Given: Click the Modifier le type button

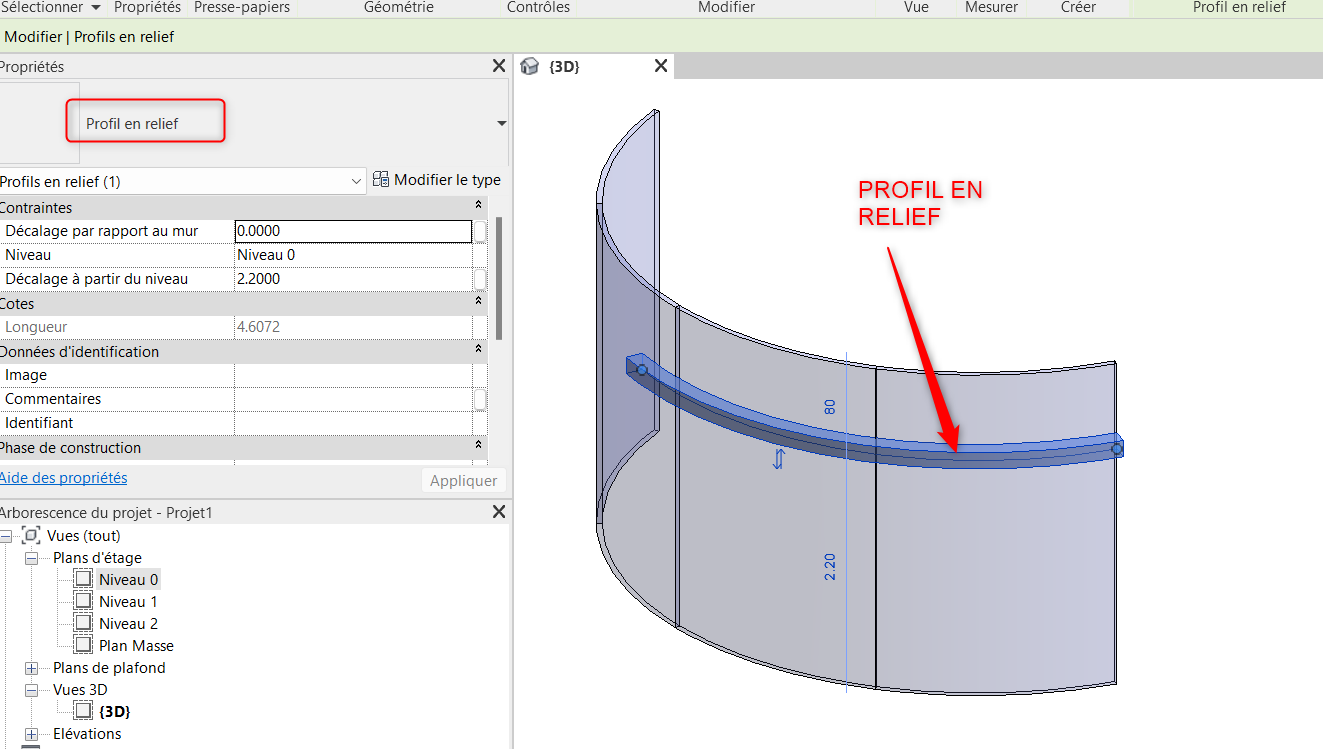Looking at the screenshot, I should [436, 180].
